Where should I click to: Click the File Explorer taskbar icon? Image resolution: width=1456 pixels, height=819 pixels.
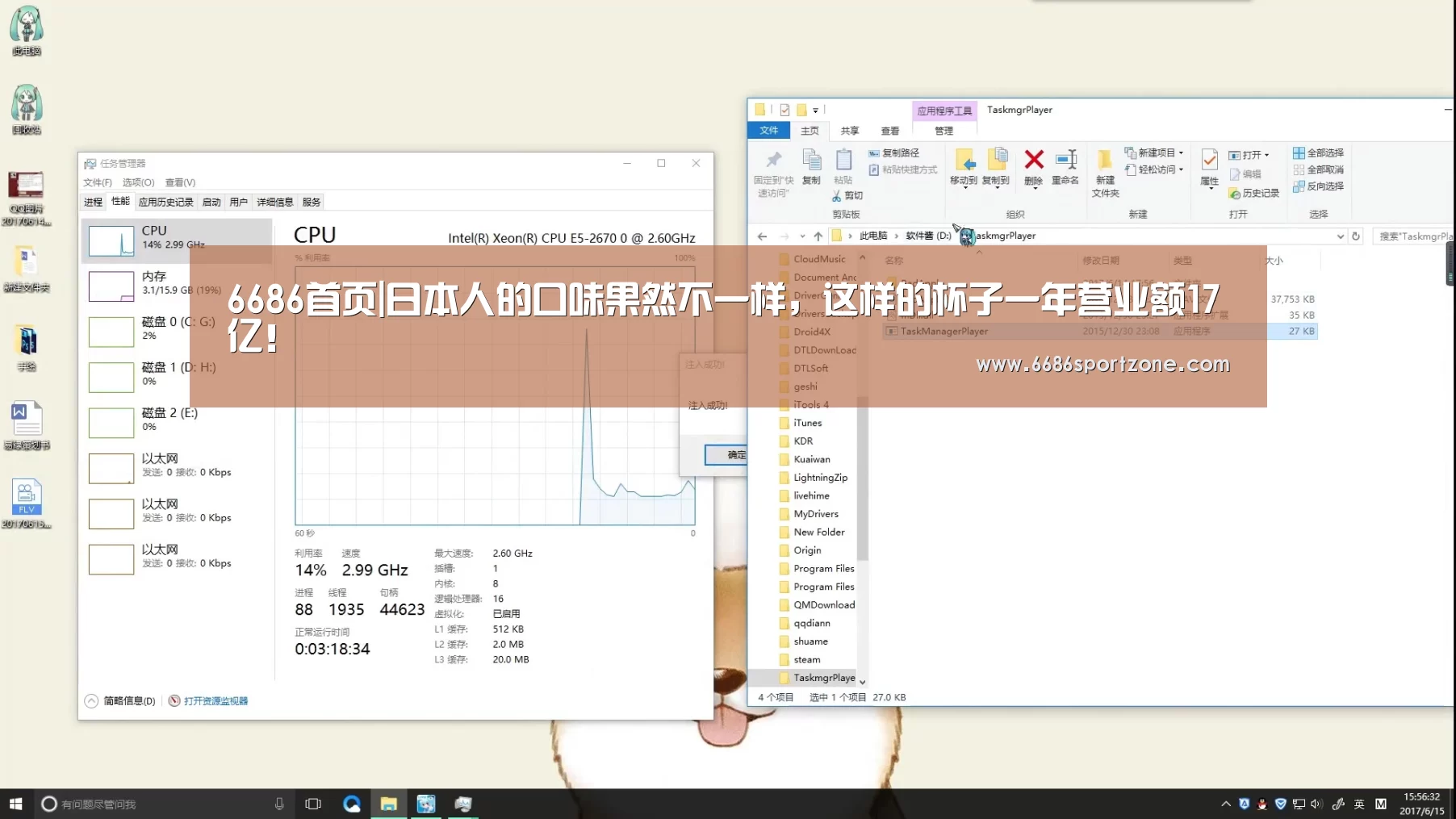(x=388, y=804)
